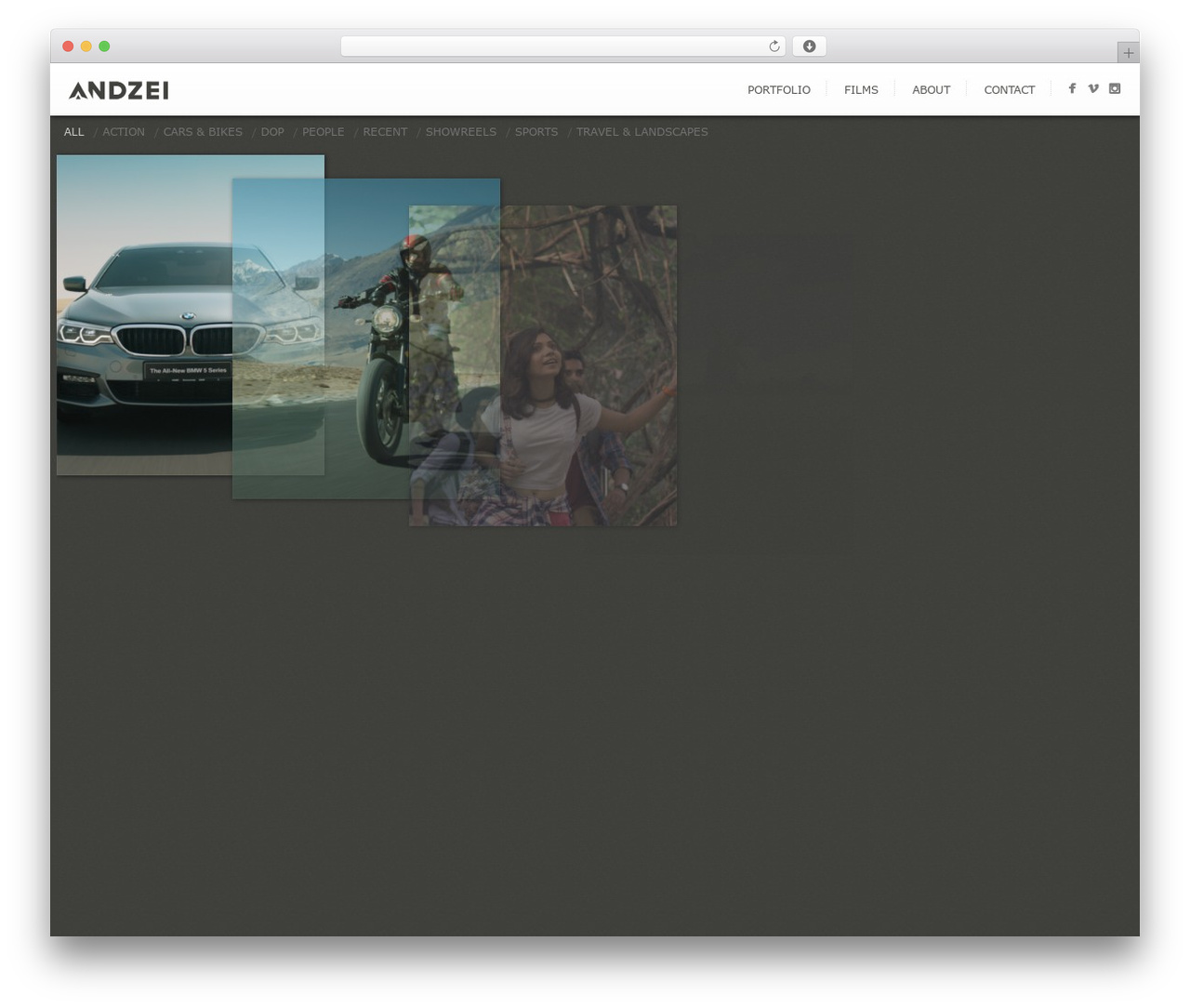
Task: Reload page using browser refresh icon
Action: click(x=773, y=46)
